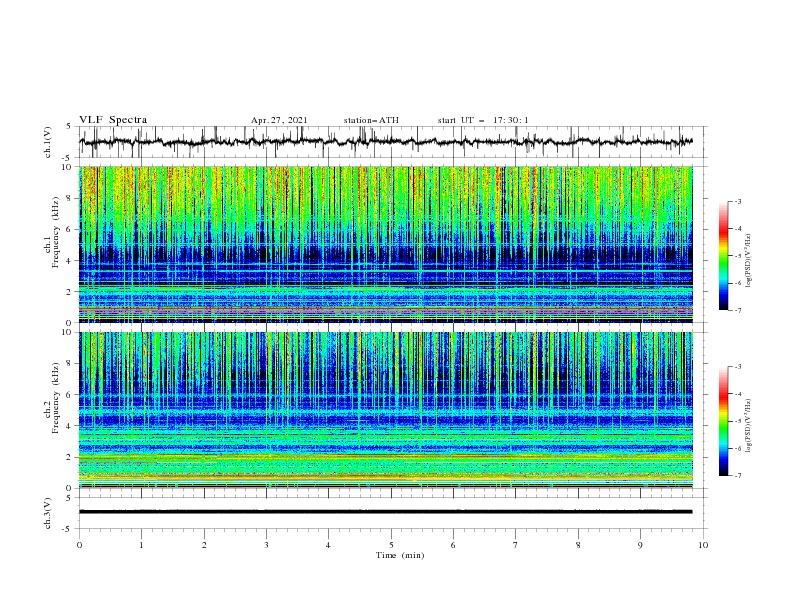Click the "1" minute tick on time axis
This screenshot has height=612, width=792.
click(141, 545)
